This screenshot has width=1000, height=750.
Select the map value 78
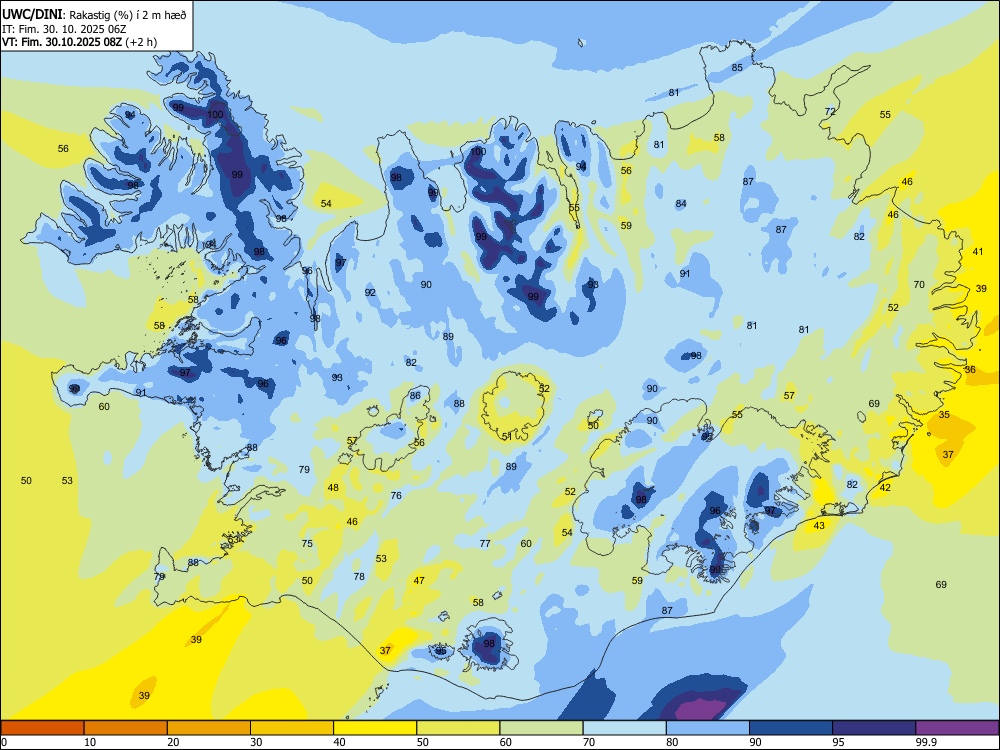coord(359,577)
